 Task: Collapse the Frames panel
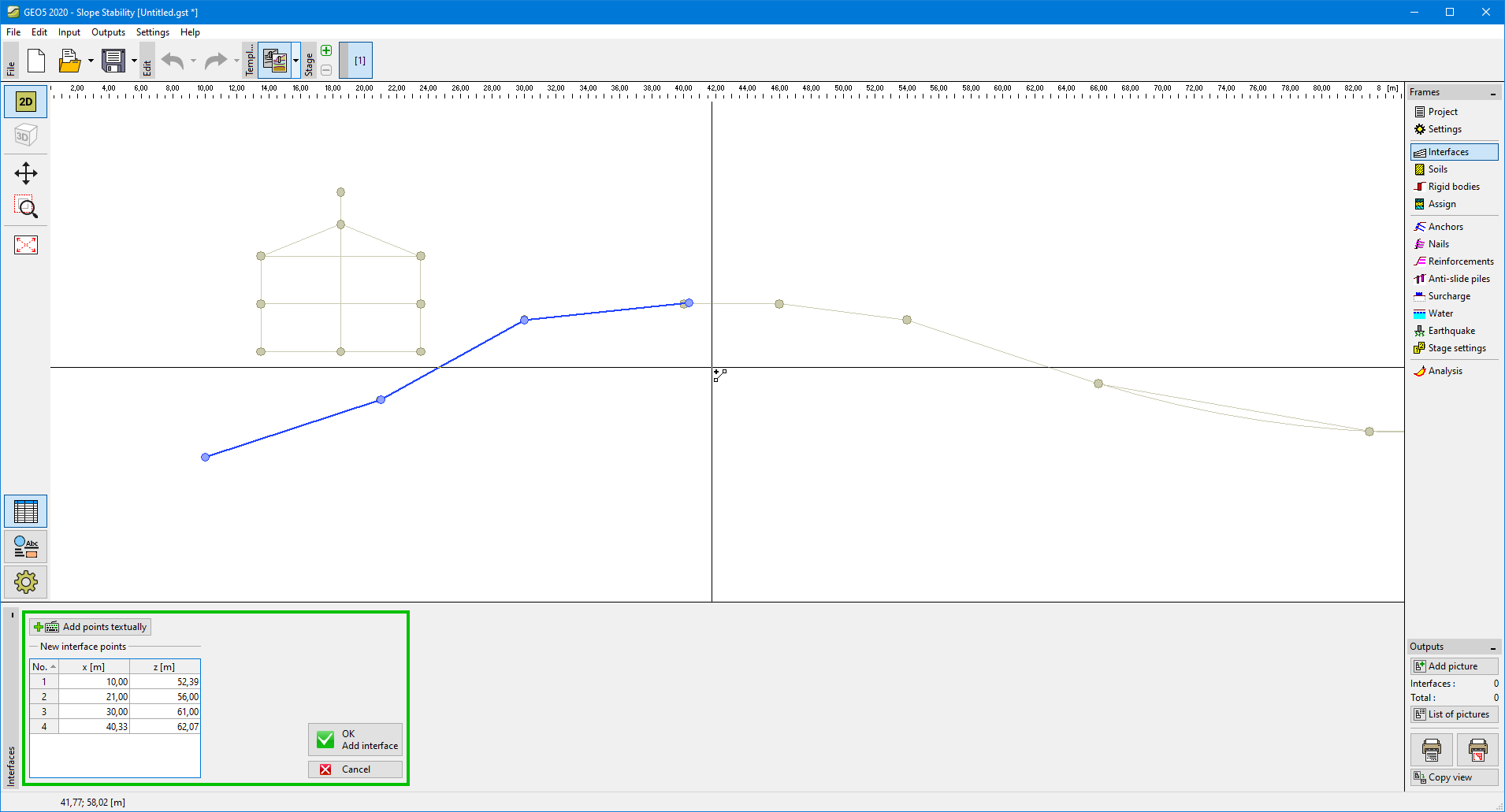click(1492, 93)
